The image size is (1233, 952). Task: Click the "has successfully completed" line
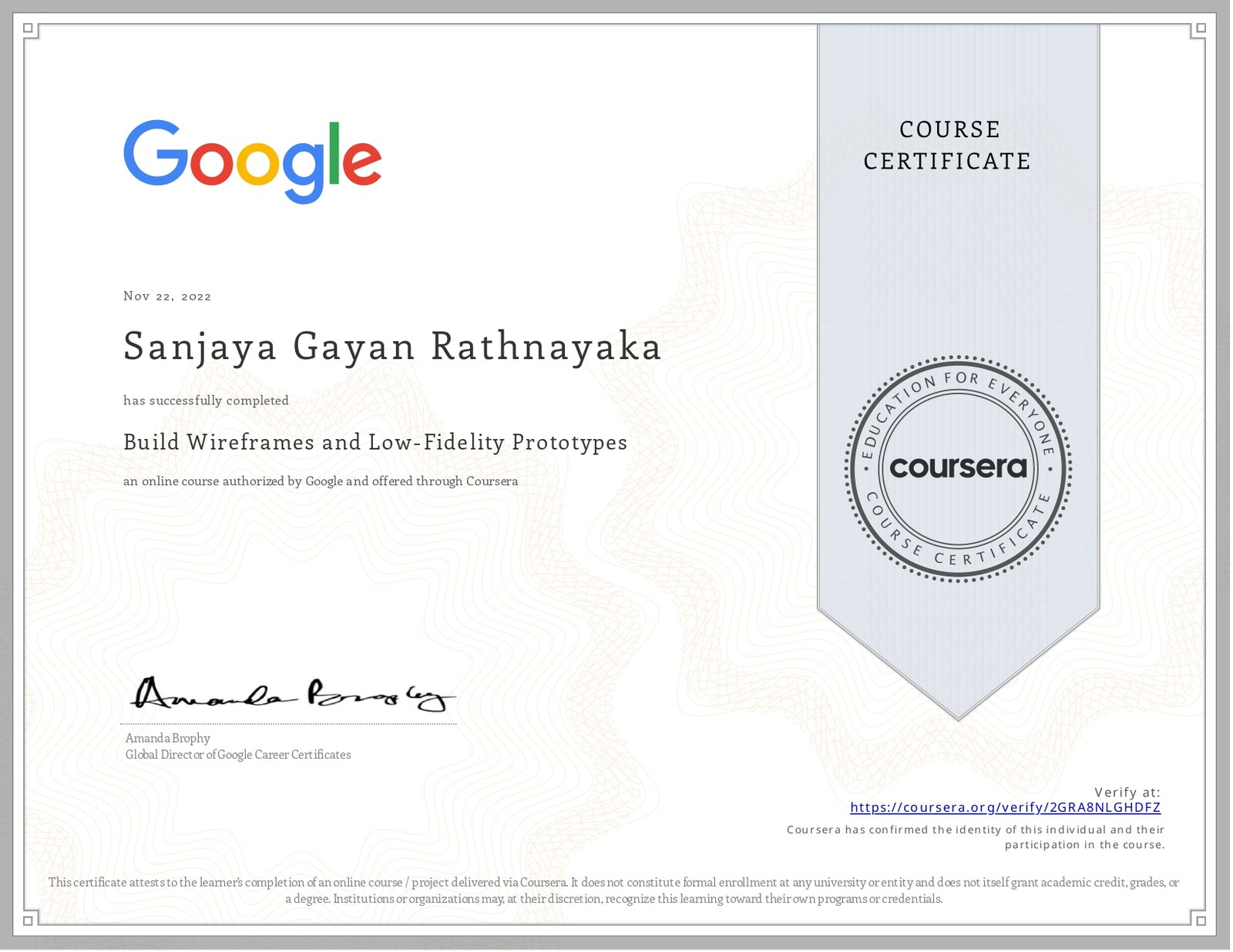(207, 401)
